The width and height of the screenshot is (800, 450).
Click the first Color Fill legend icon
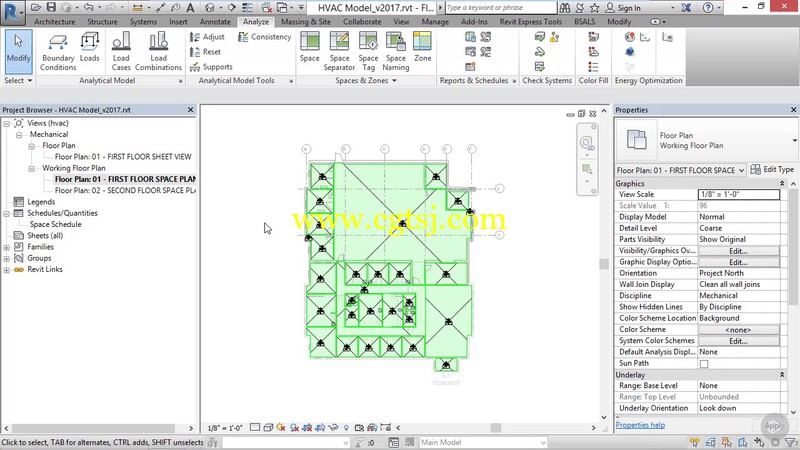tap(593, 37)
